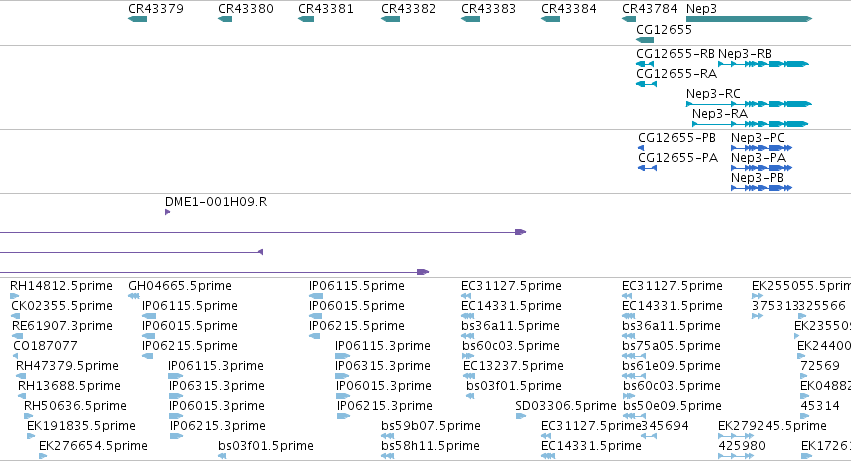Select the GH04665.5prime EST label
The image size is (851, 461).
(x=180, y=286)
